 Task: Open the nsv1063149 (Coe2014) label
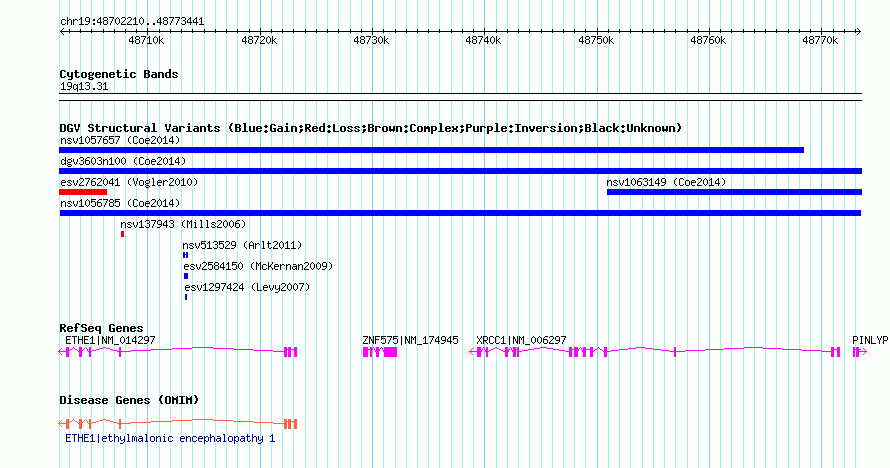[666, 182]
